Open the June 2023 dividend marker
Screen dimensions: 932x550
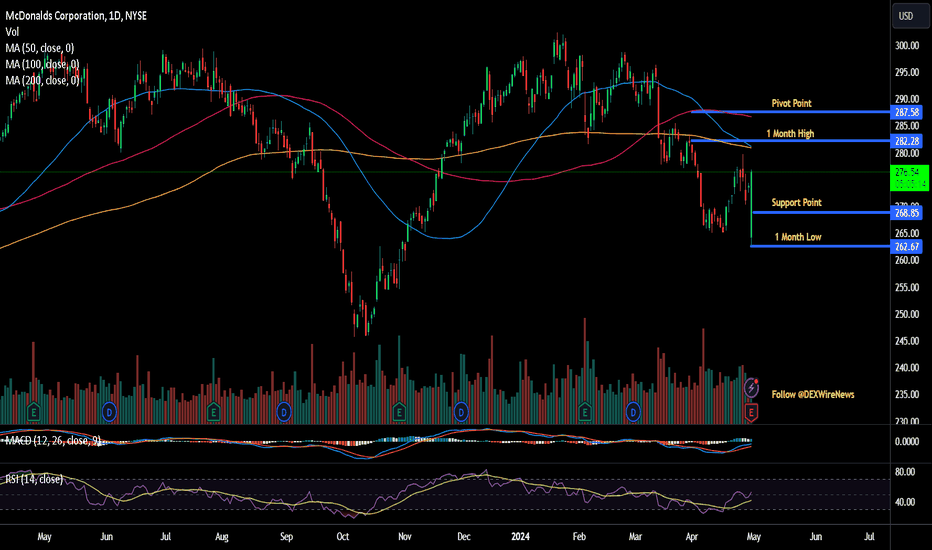(109, 411)
